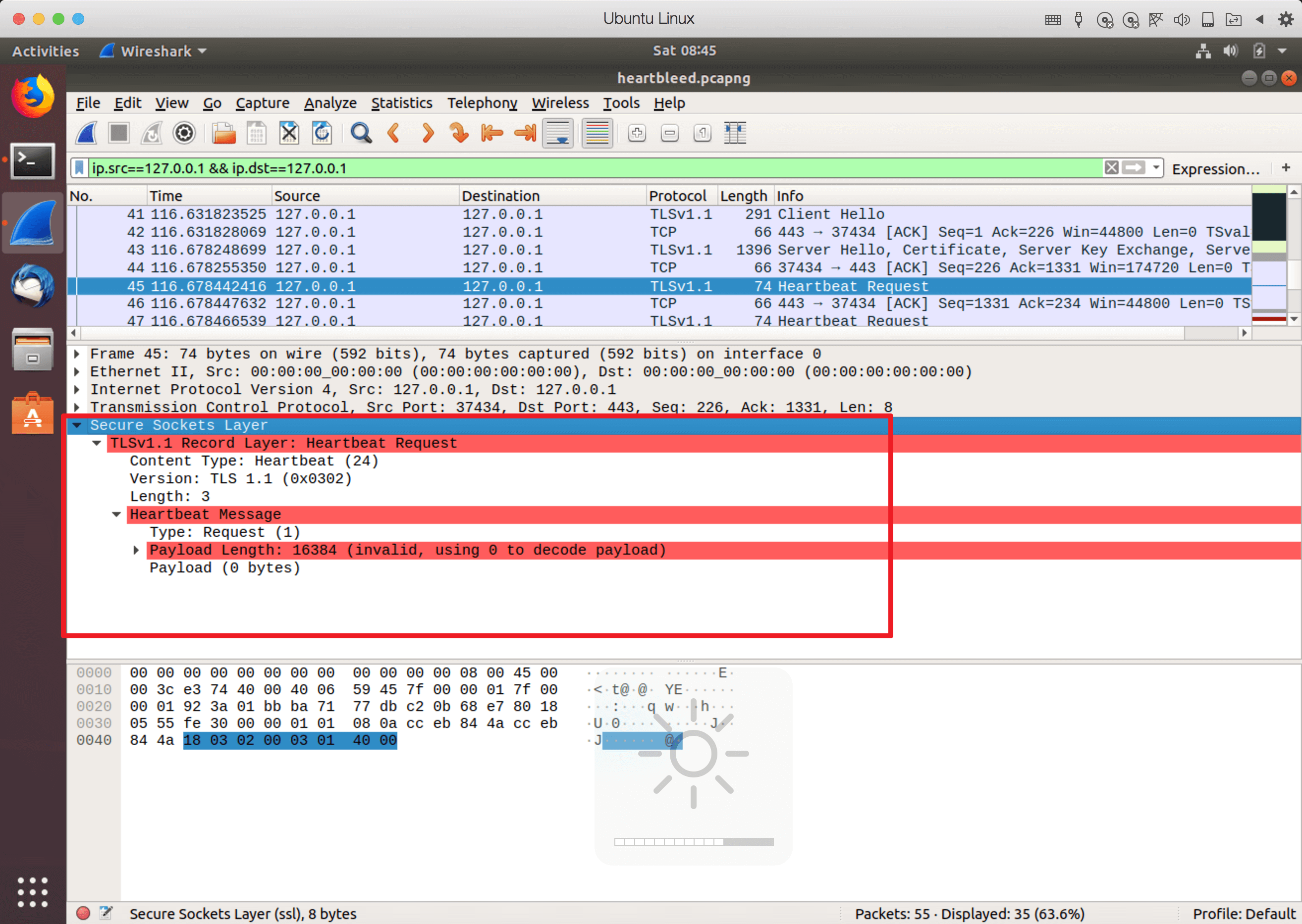The width and height of the screenshot is (1302, 924).
Task: Restart current capture icon
Action: click(152, 134)
